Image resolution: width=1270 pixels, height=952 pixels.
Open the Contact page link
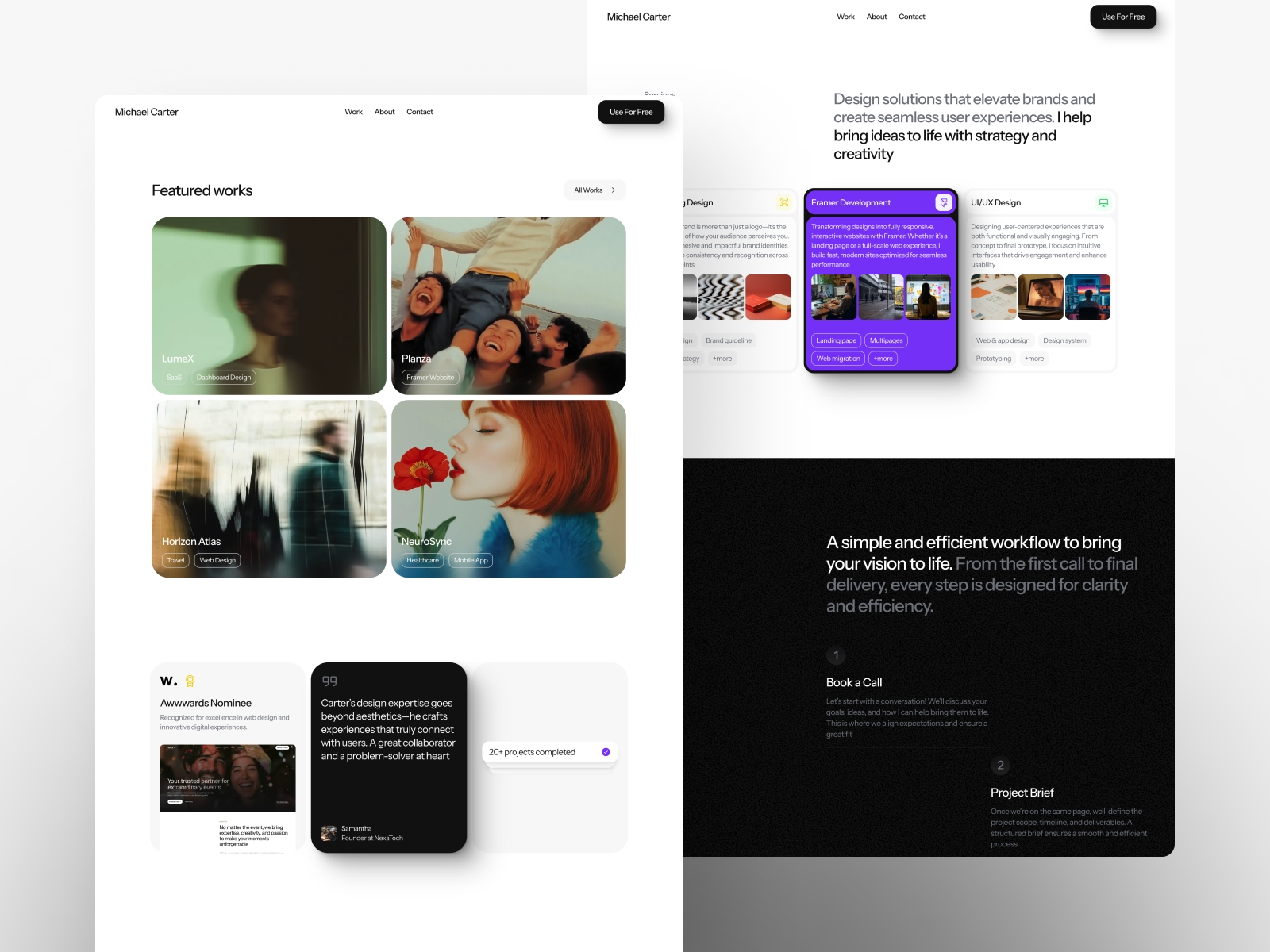click(x=420, y=112)
